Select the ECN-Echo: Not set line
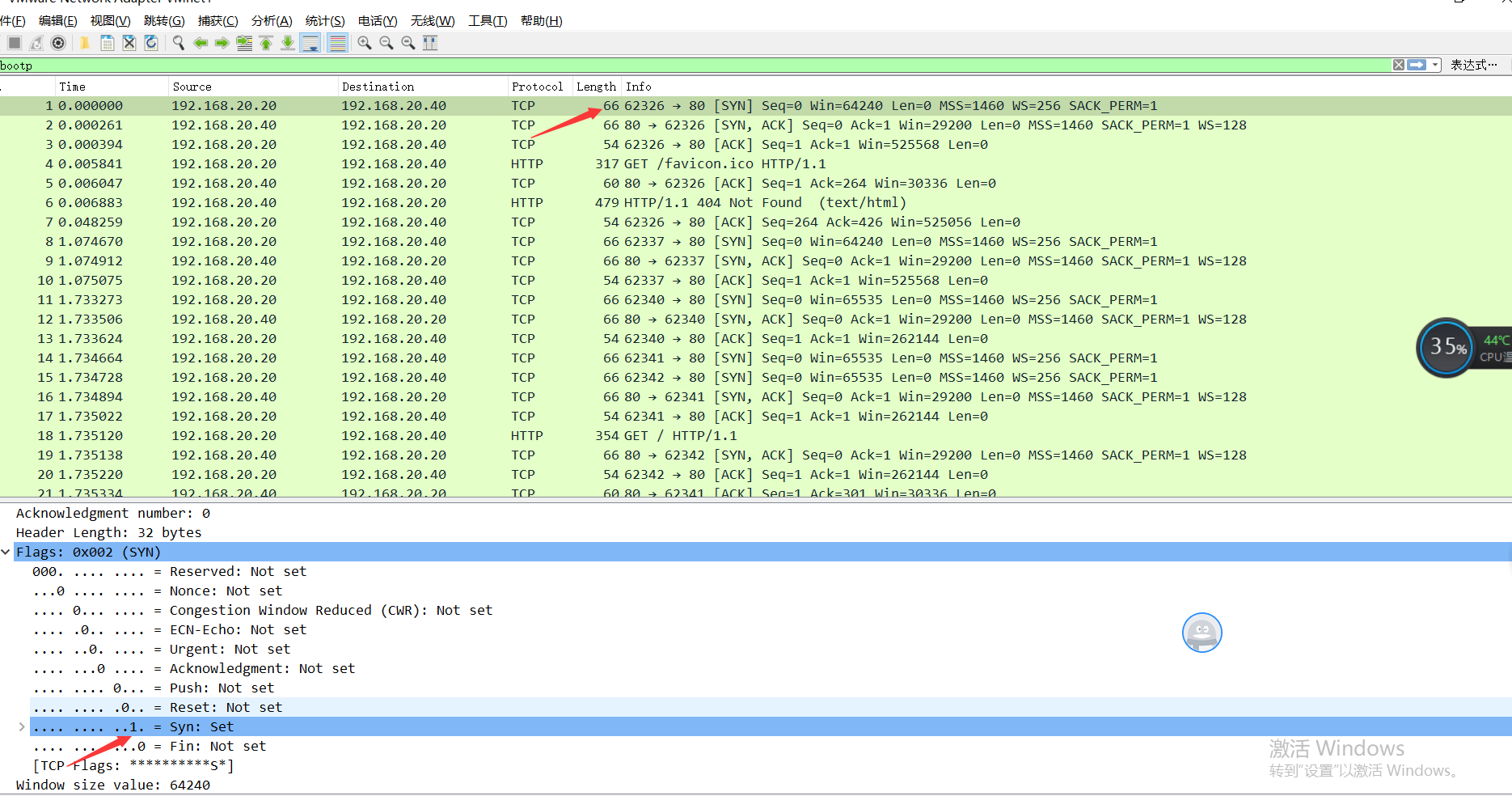The width and height of the screenshot is (1512, 796). click(169, 629)
